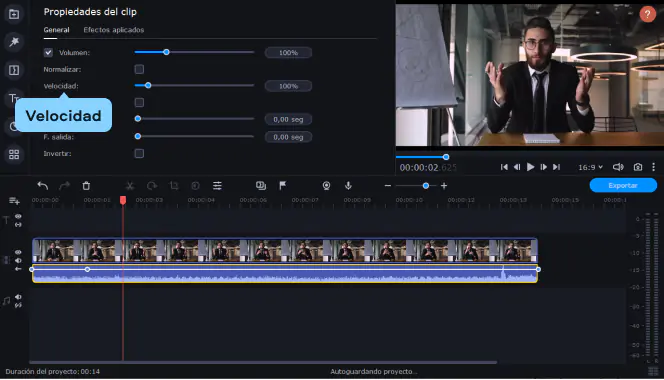Screen dimensions: 664x380
Task: Split clip with the scissors tool
Action: tap(130, 186)
